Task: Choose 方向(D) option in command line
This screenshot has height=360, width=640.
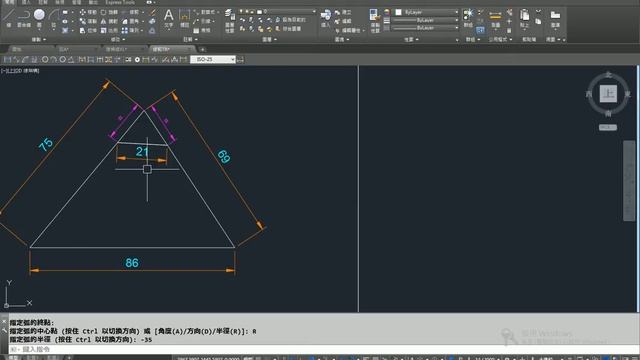Action: (199, 331)
